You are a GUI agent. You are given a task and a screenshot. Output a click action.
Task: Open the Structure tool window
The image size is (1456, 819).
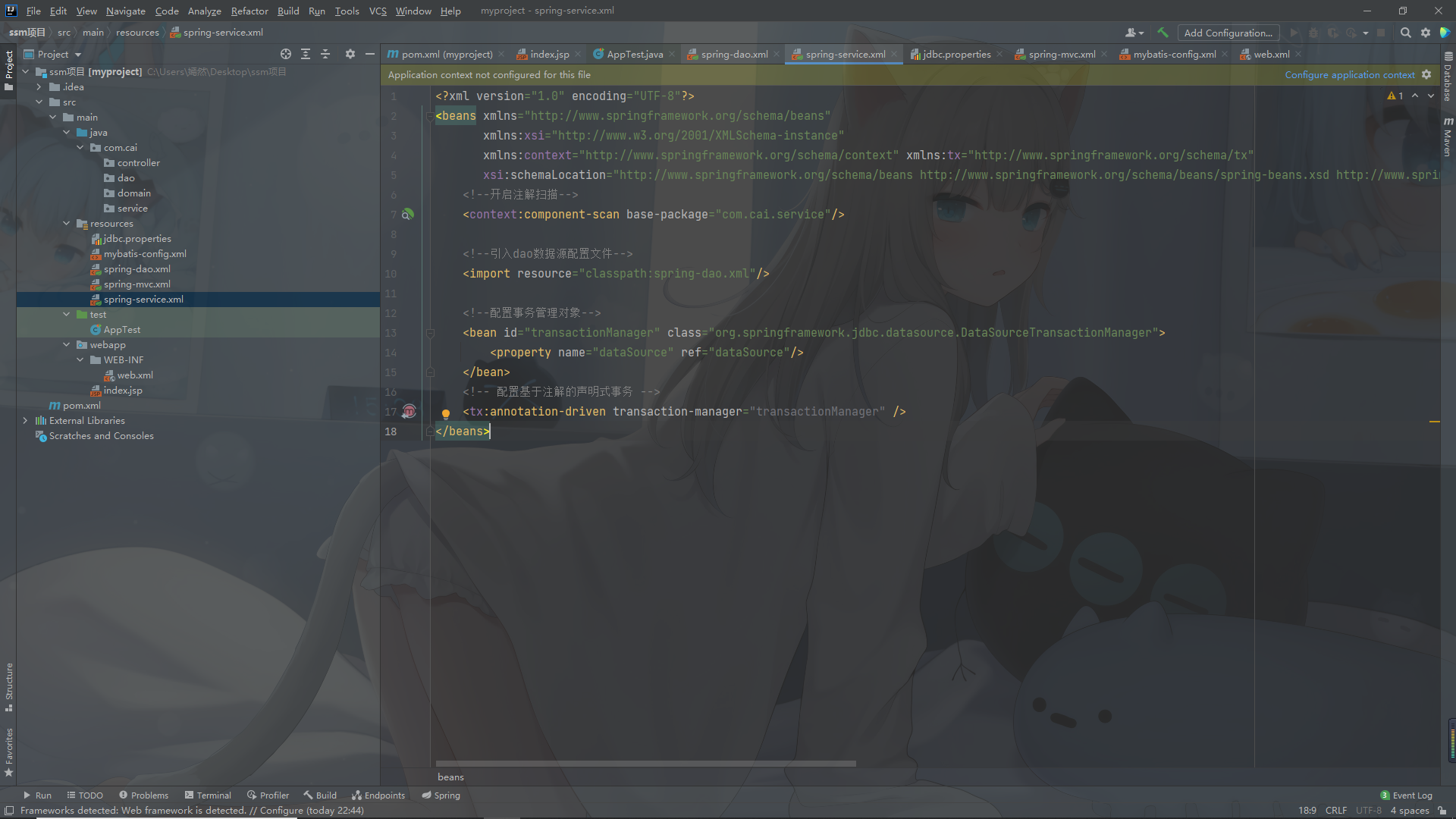[8, 685]
